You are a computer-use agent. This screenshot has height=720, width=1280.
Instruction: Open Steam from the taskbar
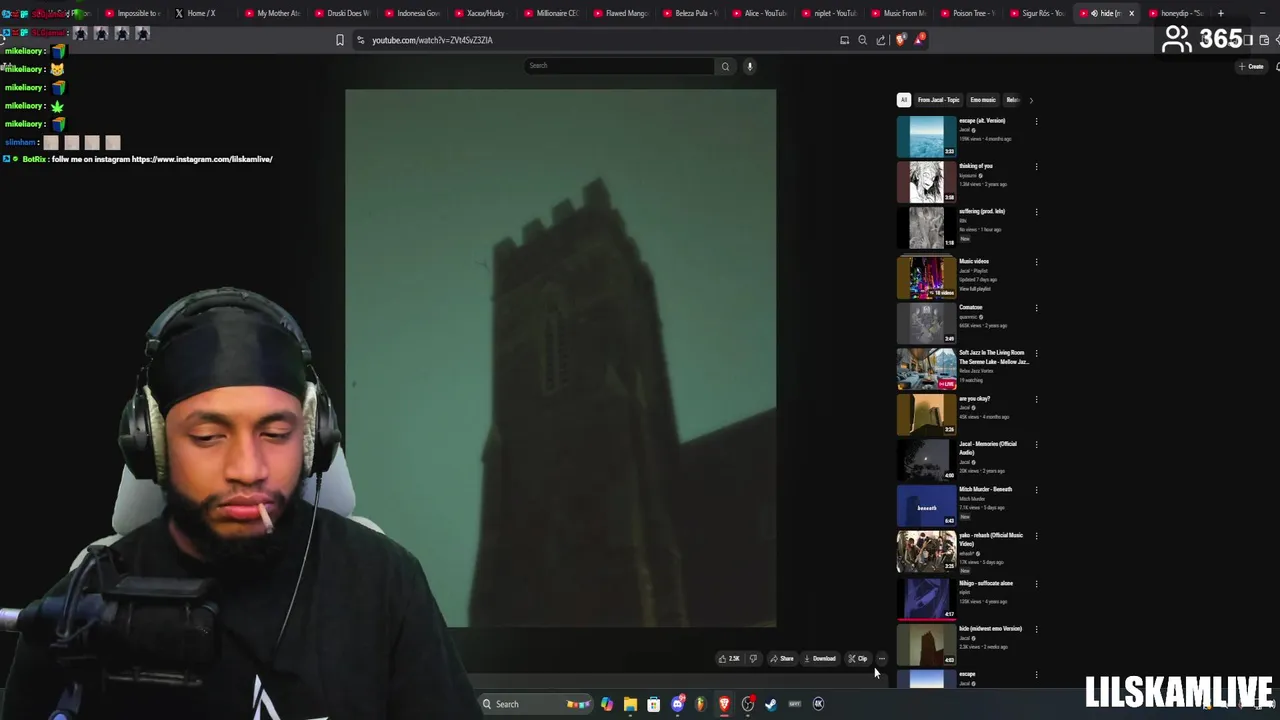point(771,704)
